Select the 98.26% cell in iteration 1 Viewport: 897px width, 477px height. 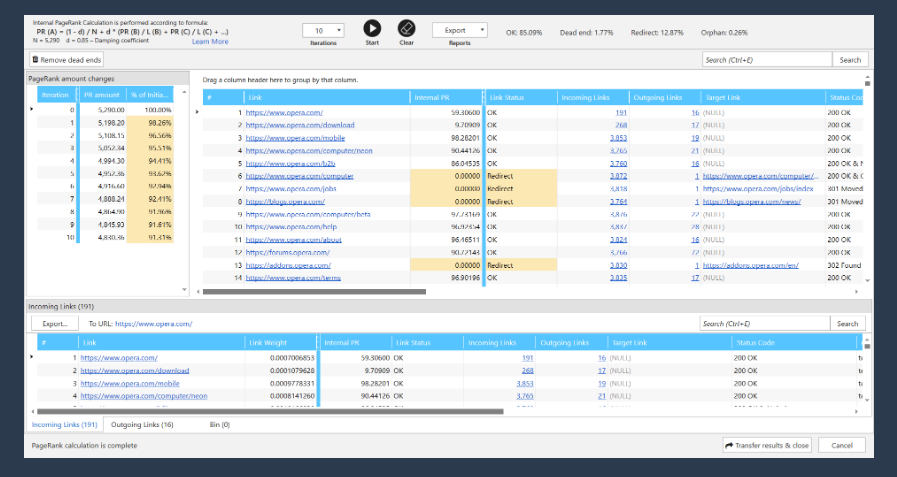click(x=149, y=122)
